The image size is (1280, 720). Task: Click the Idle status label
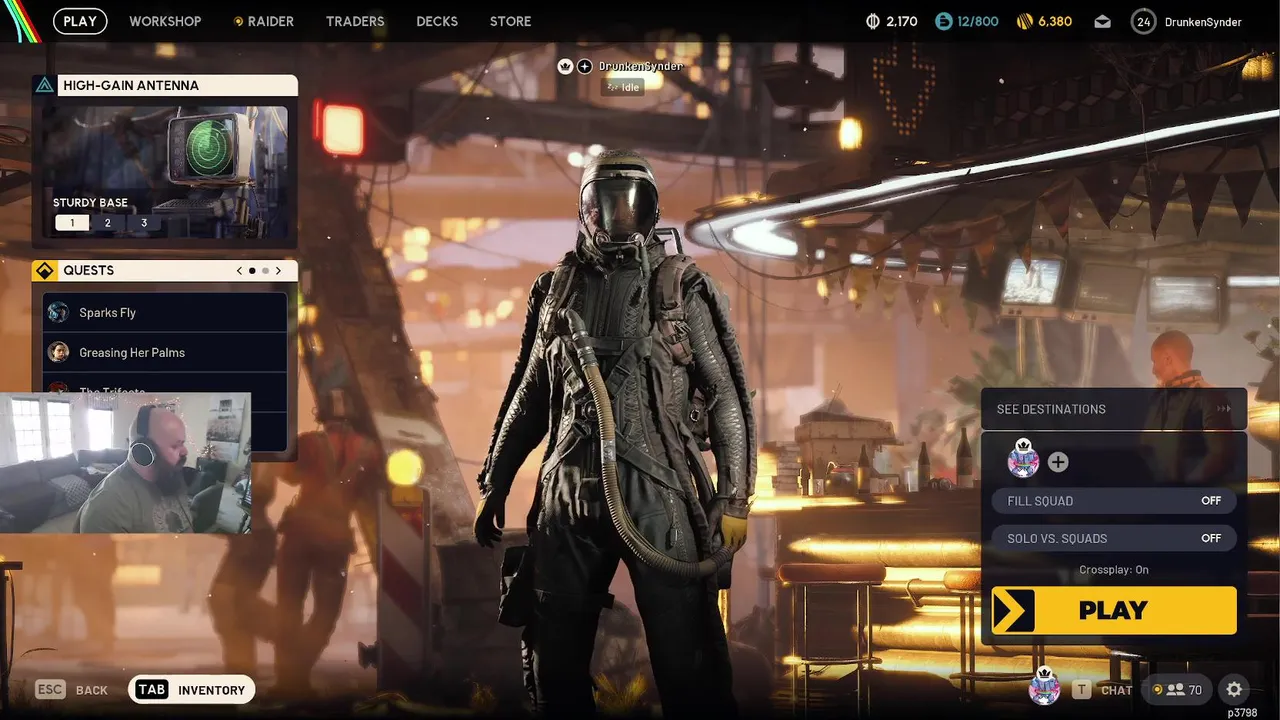pos(622,87)
